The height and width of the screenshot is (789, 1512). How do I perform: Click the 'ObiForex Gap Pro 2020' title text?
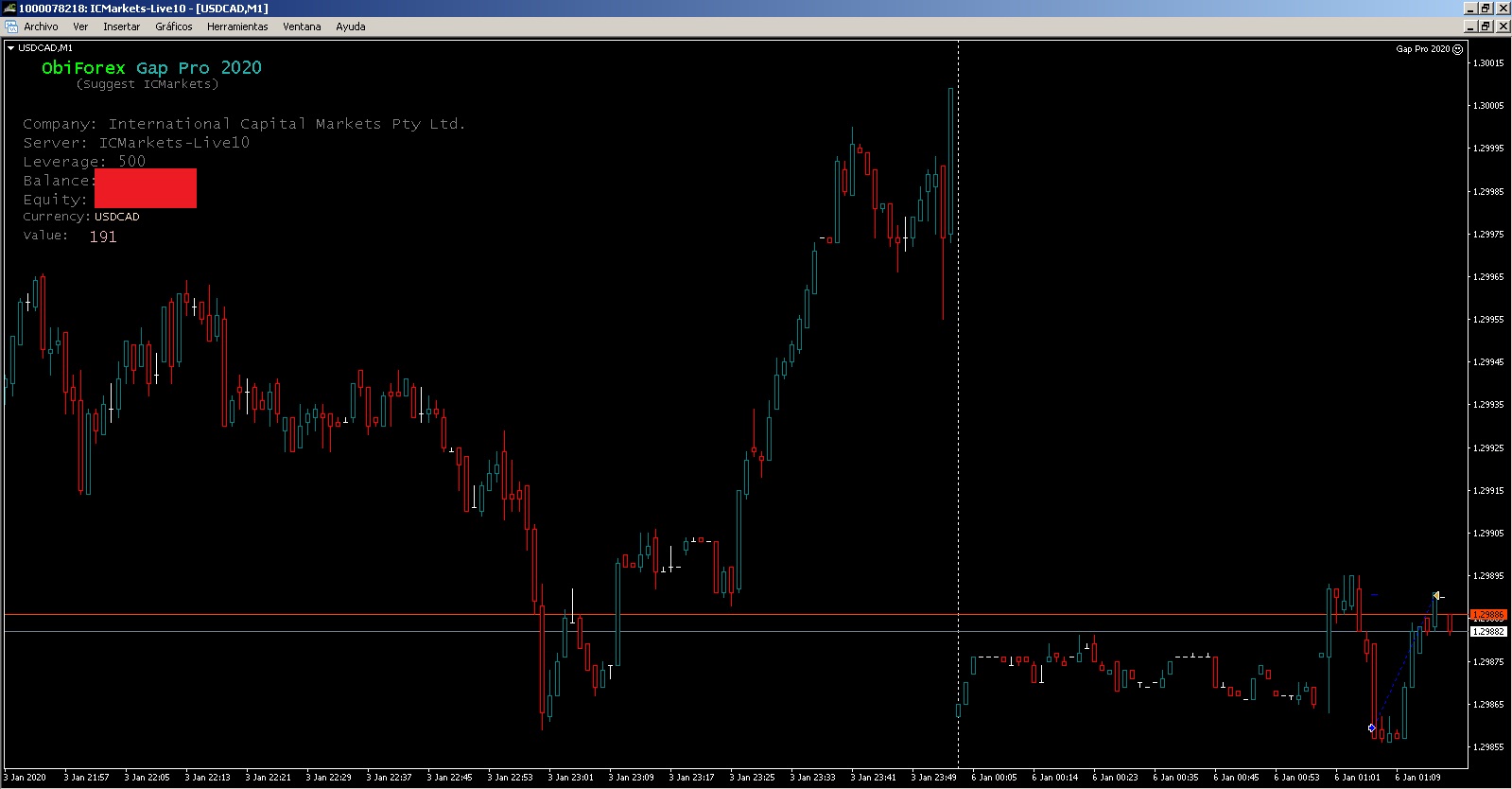151,67
